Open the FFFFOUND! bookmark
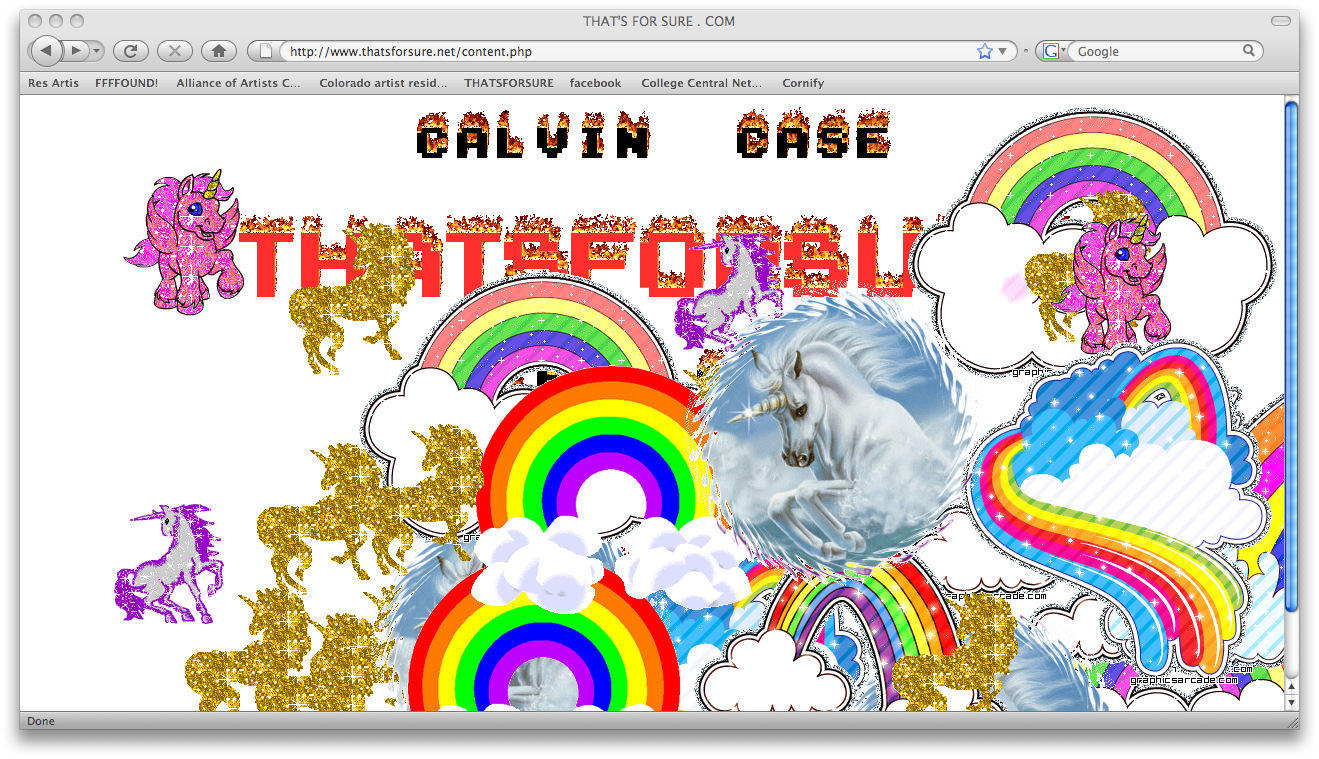The image size is (1319, 759). coord(126,83)
